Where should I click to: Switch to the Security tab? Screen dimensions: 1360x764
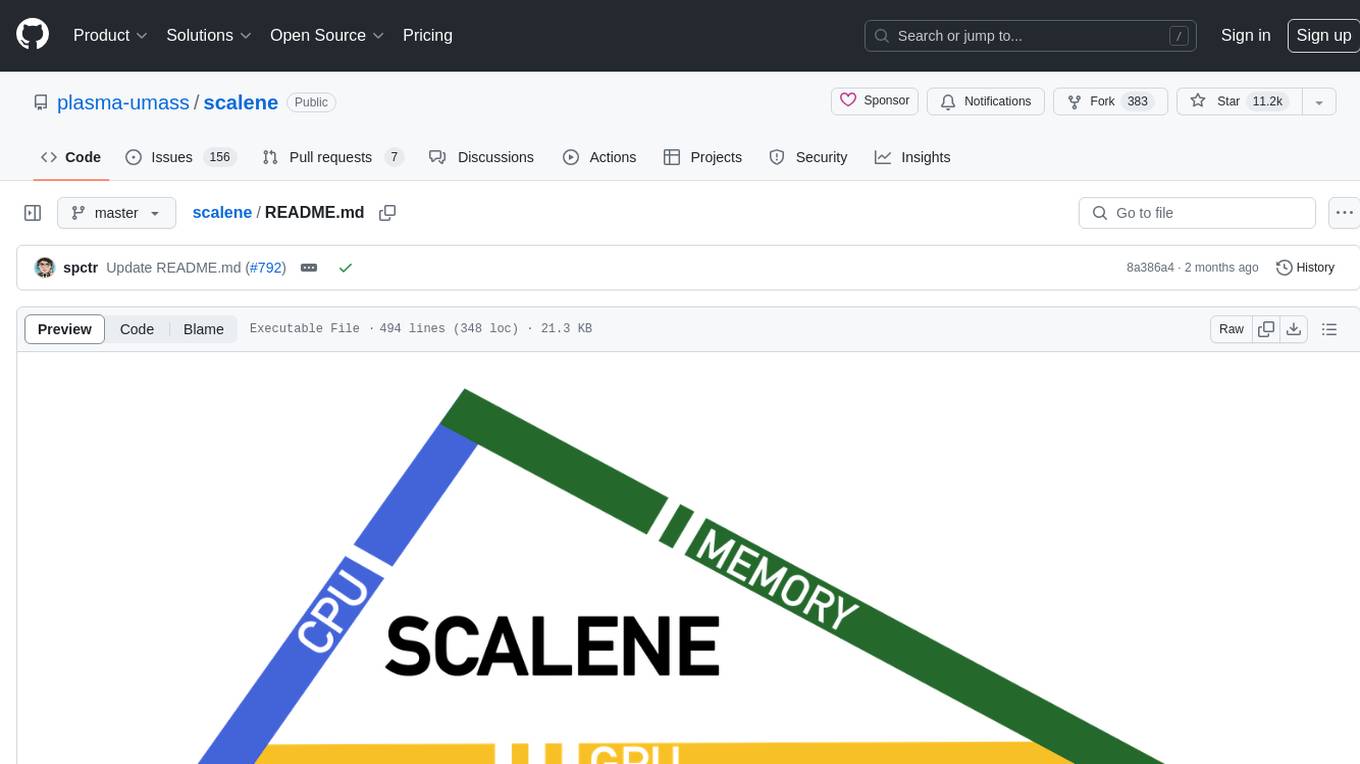point(808,157)
